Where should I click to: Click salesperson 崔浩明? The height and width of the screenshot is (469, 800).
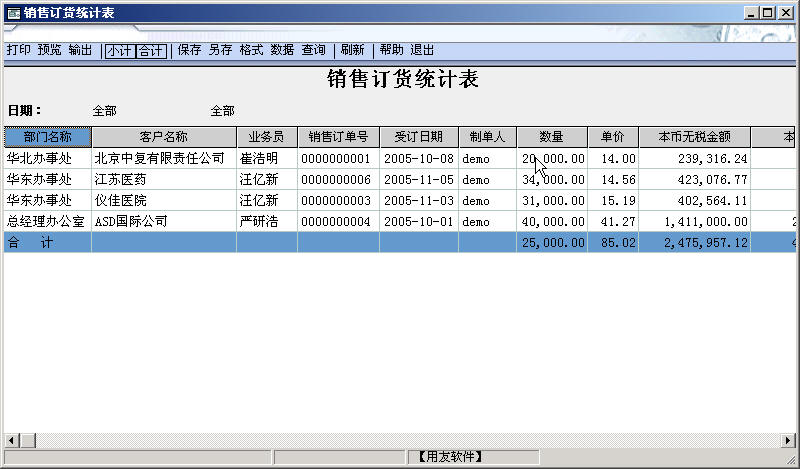point(267,159)
